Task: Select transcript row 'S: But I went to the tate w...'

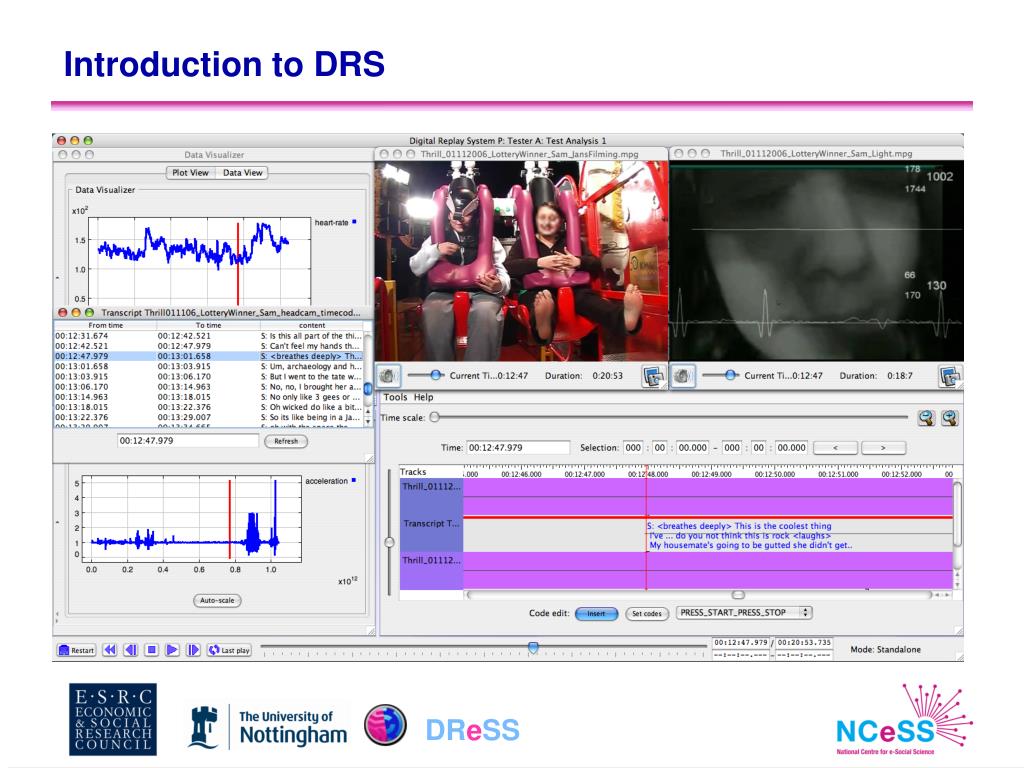Action: (209, 377)
